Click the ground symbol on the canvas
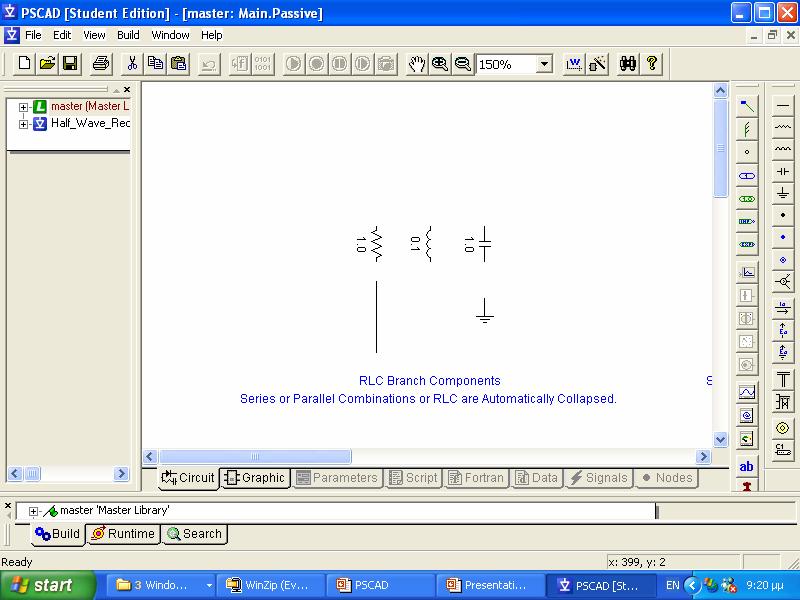 (x=485, y=311)
